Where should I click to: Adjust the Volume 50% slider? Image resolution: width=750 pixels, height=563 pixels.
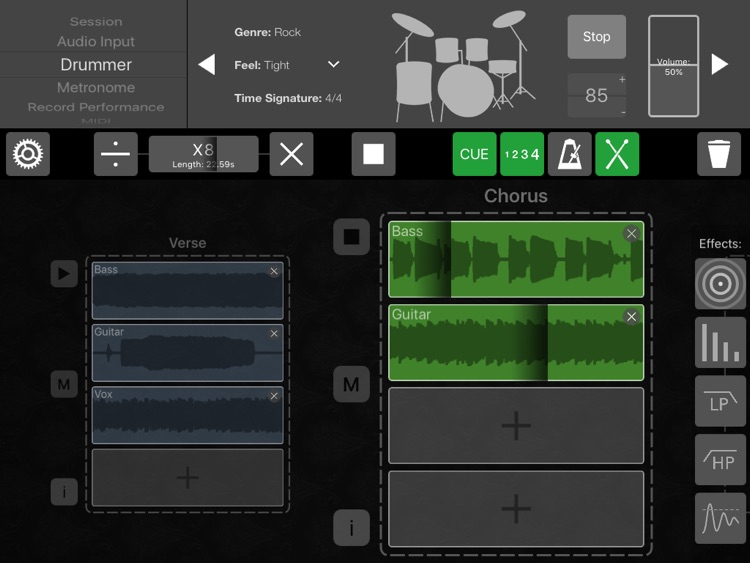coord(673,66)
